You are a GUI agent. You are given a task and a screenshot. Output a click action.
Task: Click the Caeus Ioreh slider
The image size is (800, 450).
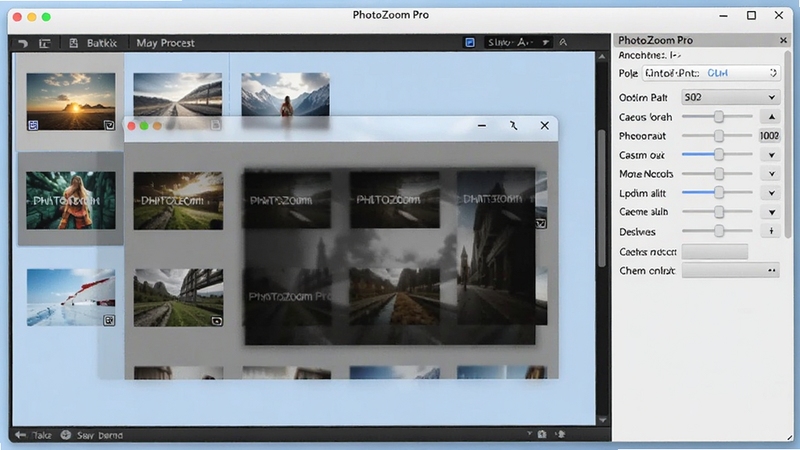[x=717, y=117]
